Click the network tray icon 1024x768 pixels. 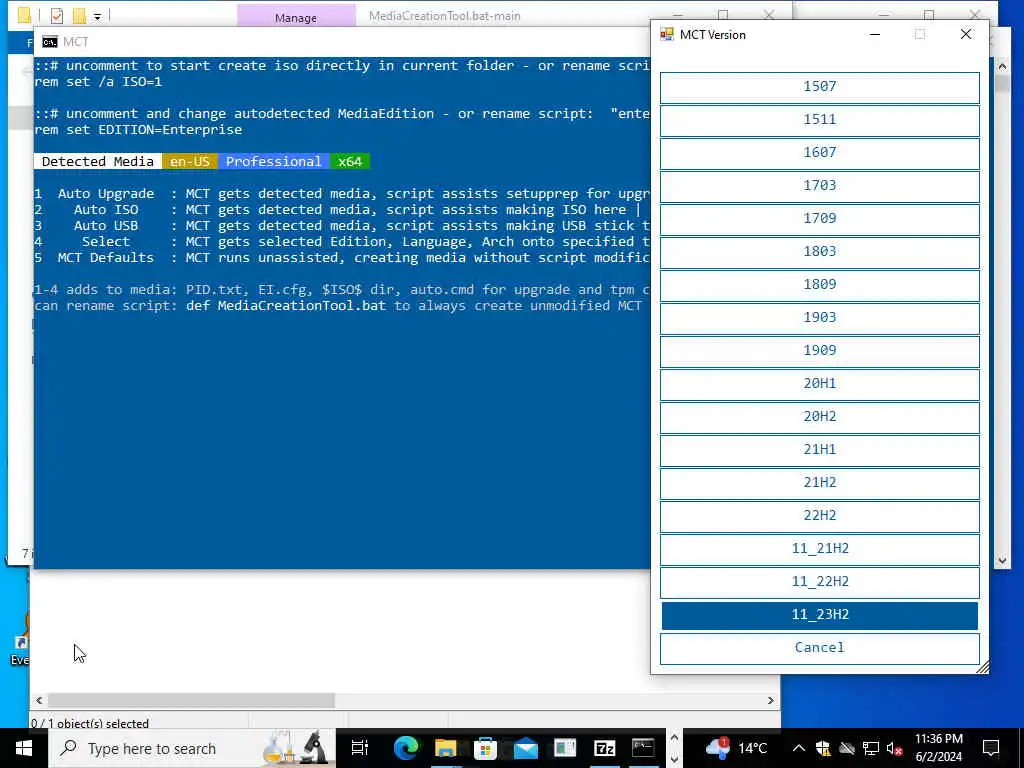coord(871,748)
